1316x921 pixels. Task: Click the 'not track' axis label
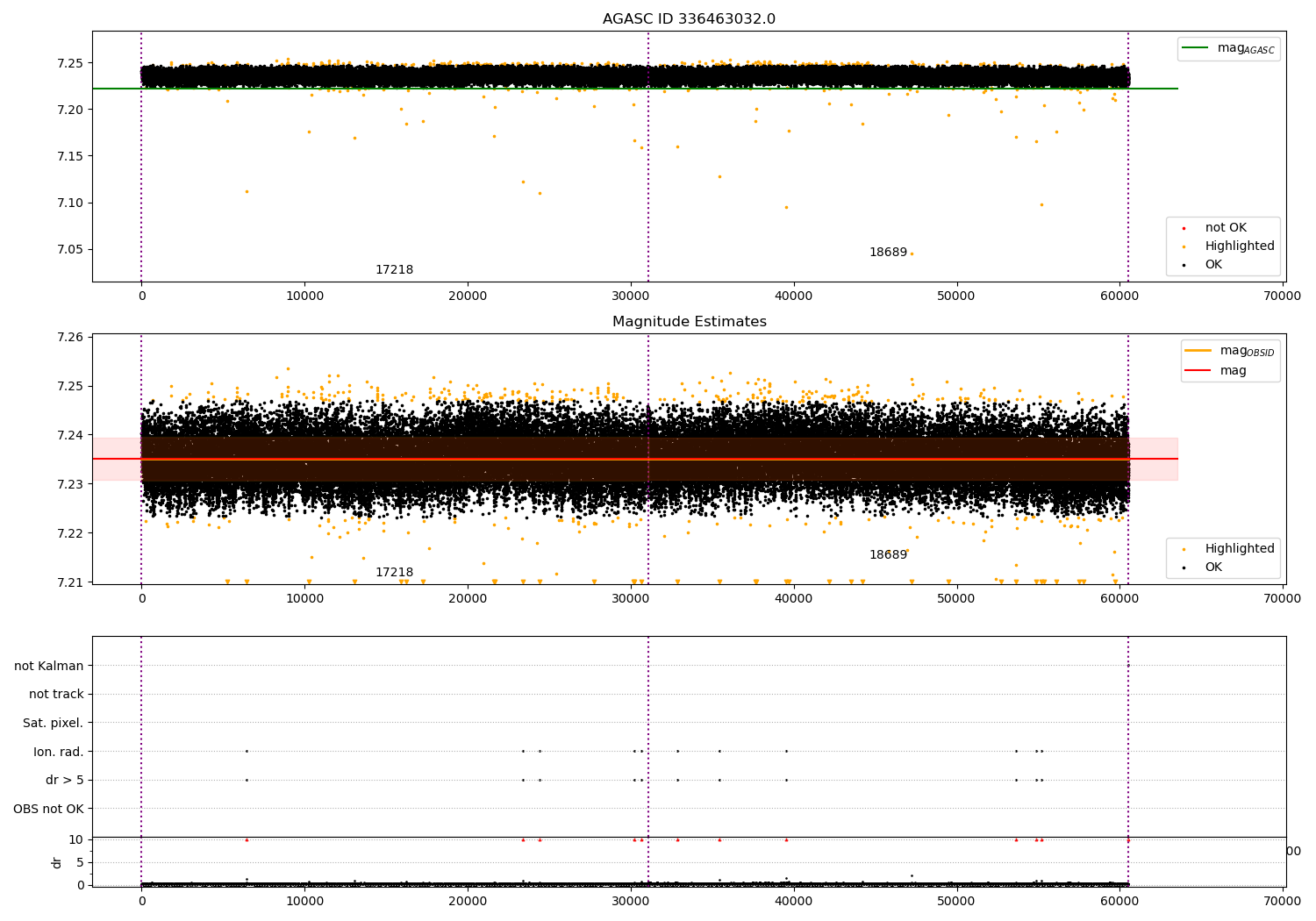[x=56, y=695]
